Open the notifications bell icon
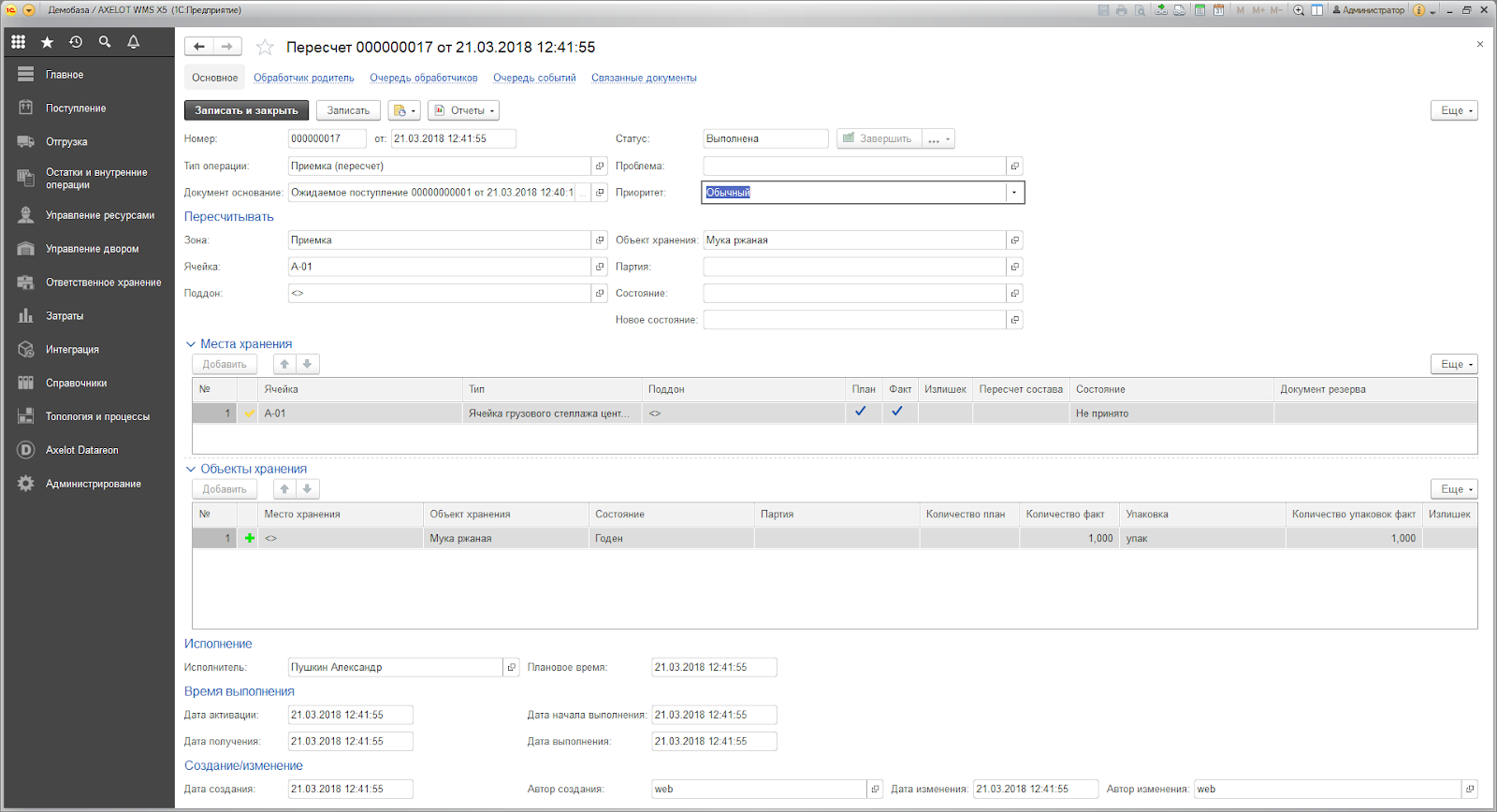The height and width of the screenshot is (812, 1497). pos(133,42)
